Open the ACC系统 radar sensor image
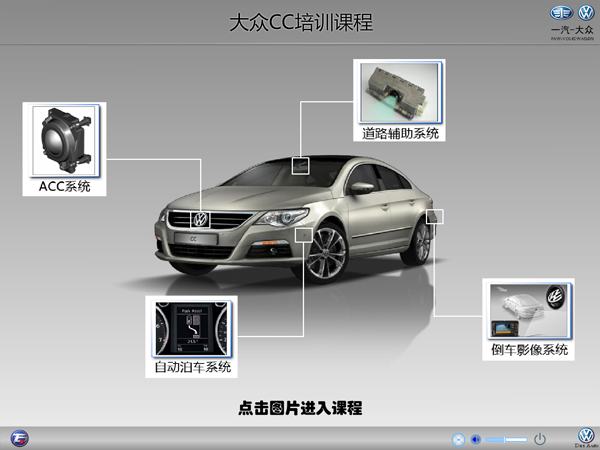 click(x=64, y=141)
